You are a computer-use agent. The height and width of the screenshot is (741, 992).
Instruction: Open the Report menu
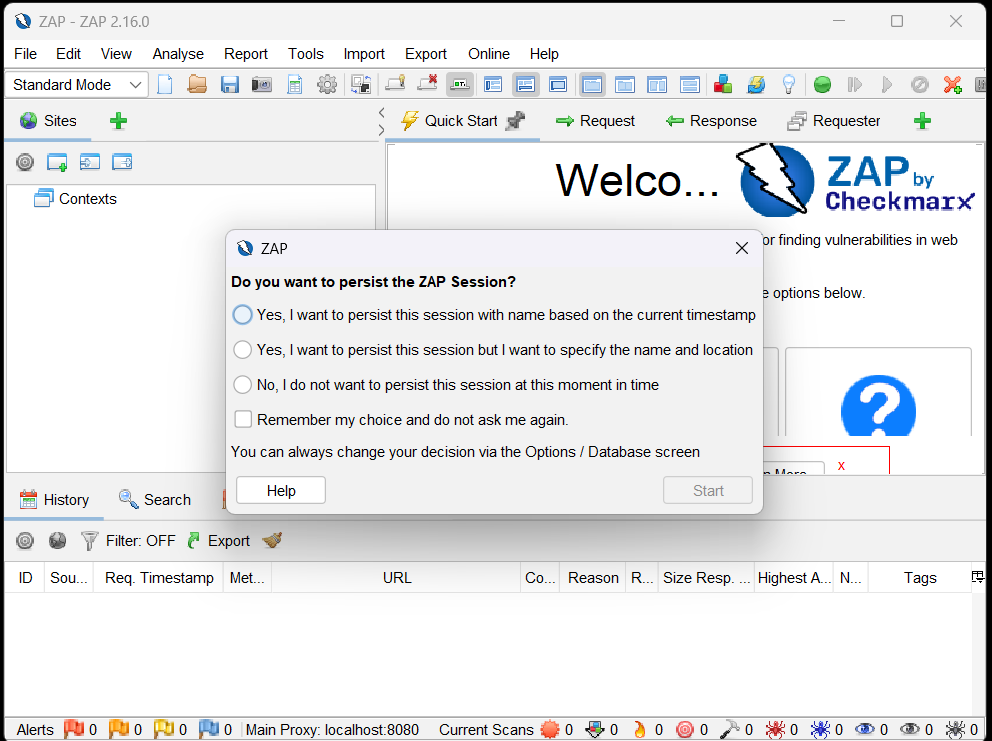click(245, 54)
